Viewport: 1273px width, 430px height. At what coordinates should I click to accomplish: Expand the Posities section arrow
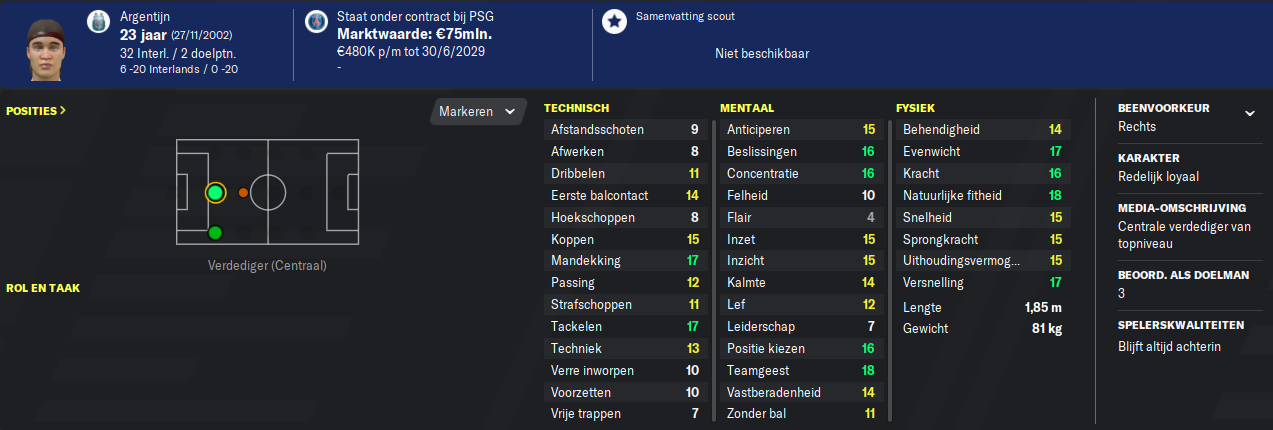pyautogui.click(x=36, y=110)
